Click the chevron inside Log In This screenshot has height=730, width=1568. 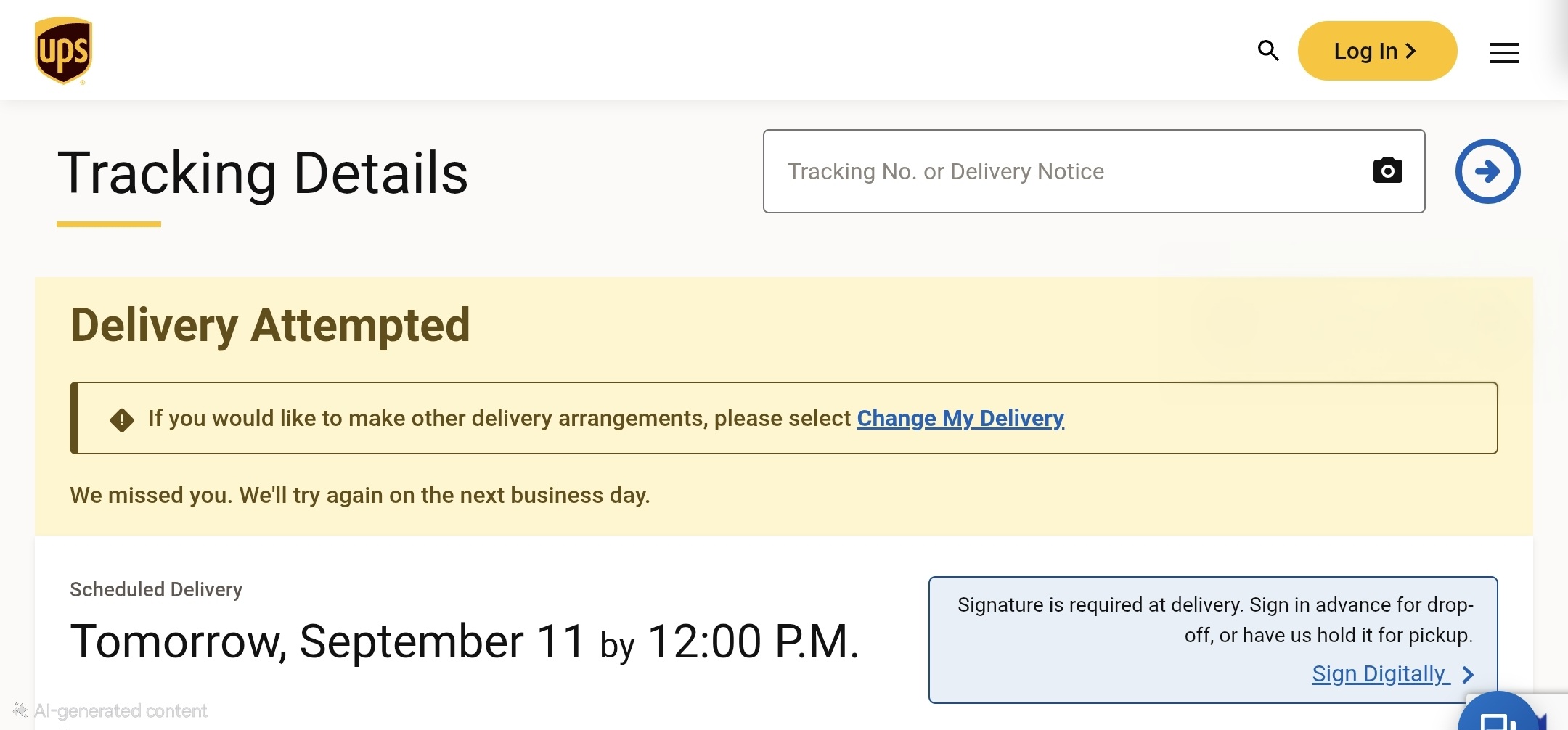[x=1410, y=51]
